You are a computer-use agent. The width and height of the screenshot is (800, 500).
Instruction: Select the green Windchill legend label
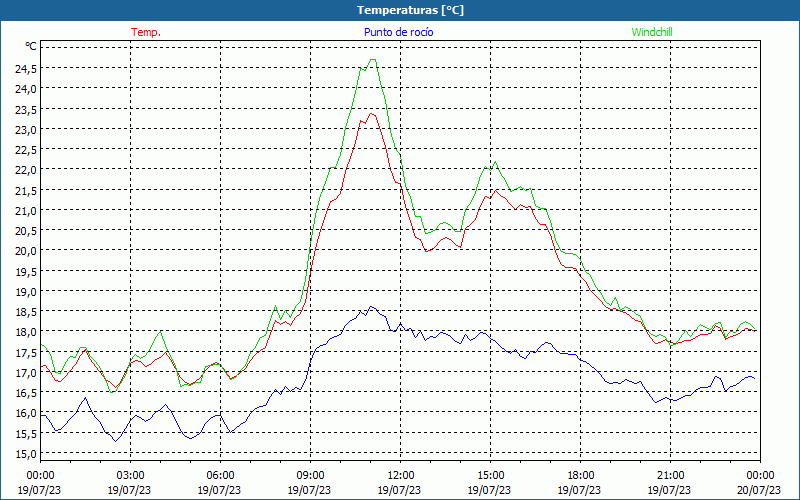pos(652,32)
